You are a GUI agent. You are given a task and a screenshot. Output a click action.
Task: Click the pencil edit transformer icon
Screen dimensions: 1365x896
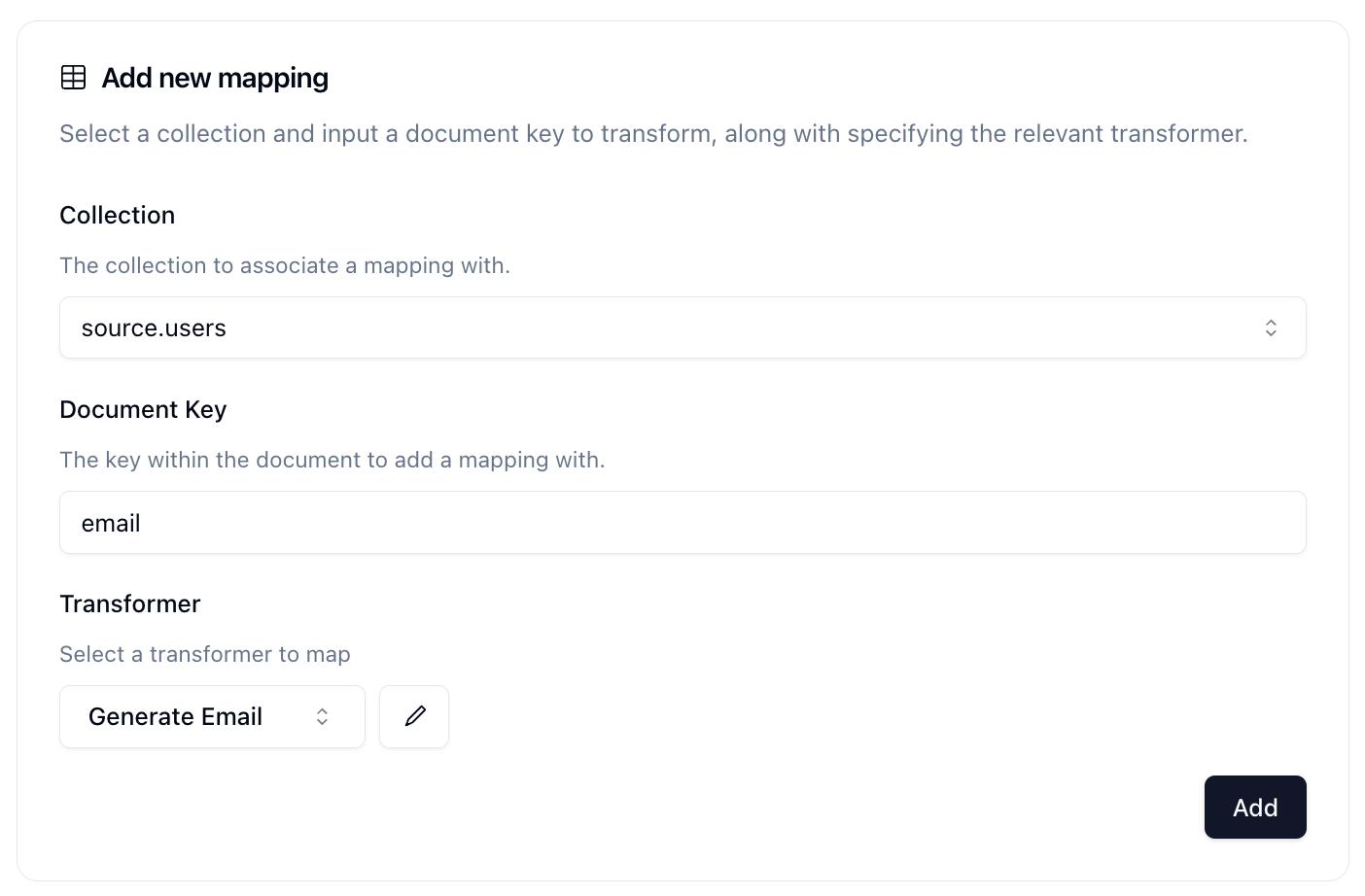[x=414, y=716]
